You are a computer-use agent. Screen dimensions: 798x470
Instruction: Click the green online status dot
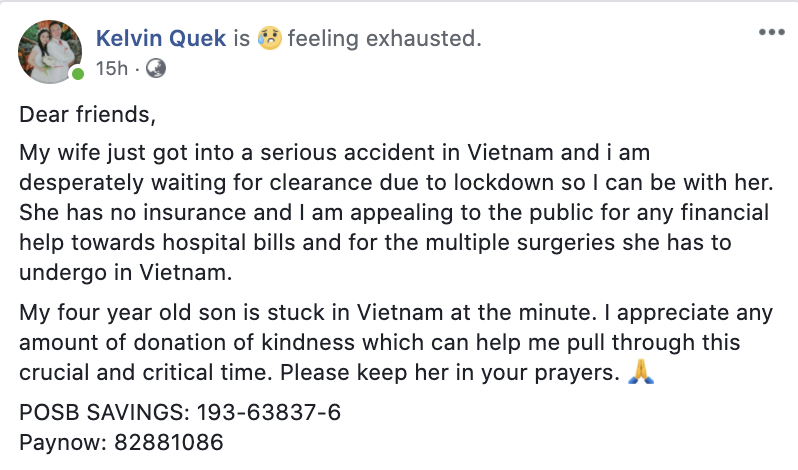(x=78, y=75)
